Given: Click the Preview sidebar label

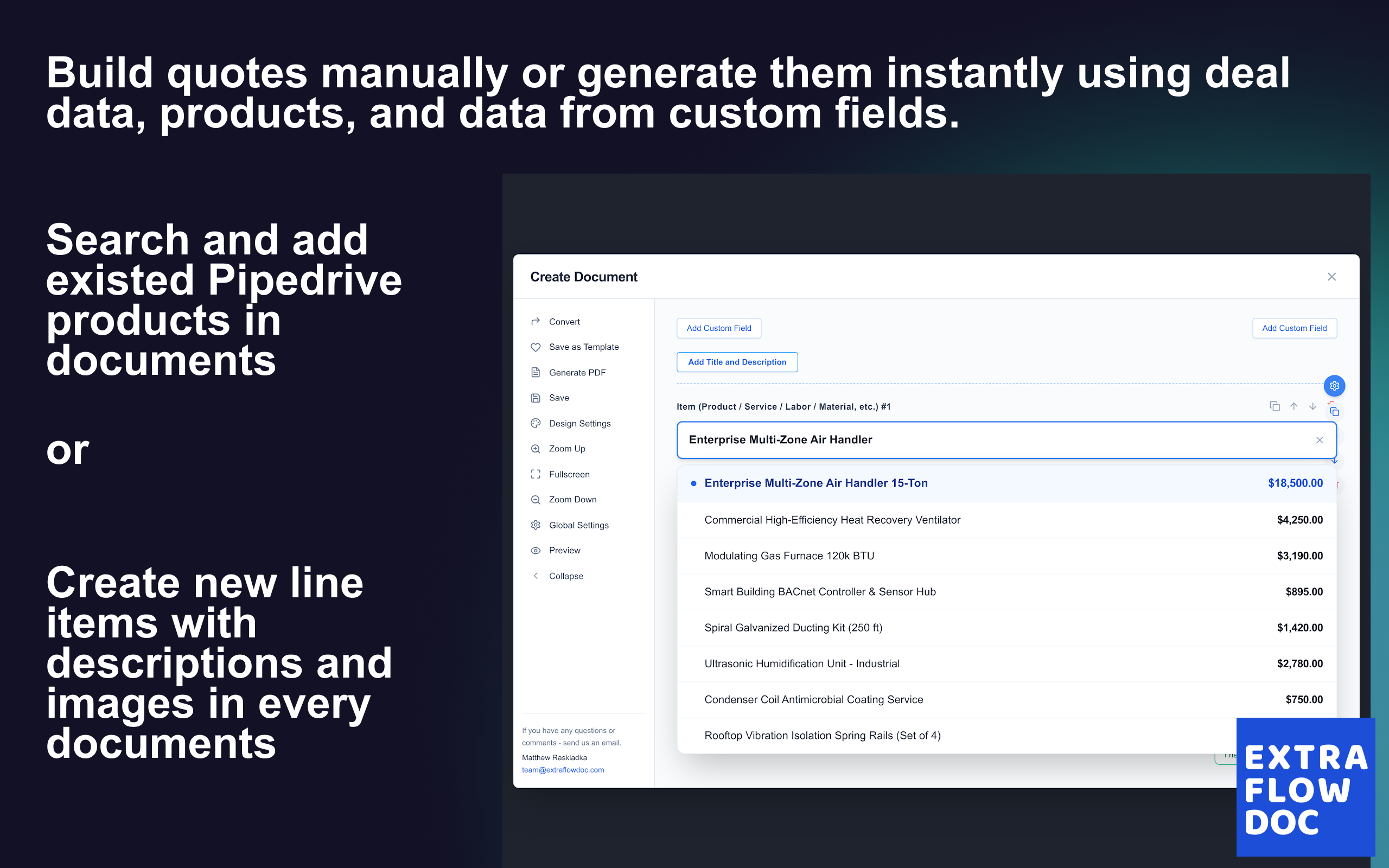Looking at the screenshot, I should click(x=564, y=550).
